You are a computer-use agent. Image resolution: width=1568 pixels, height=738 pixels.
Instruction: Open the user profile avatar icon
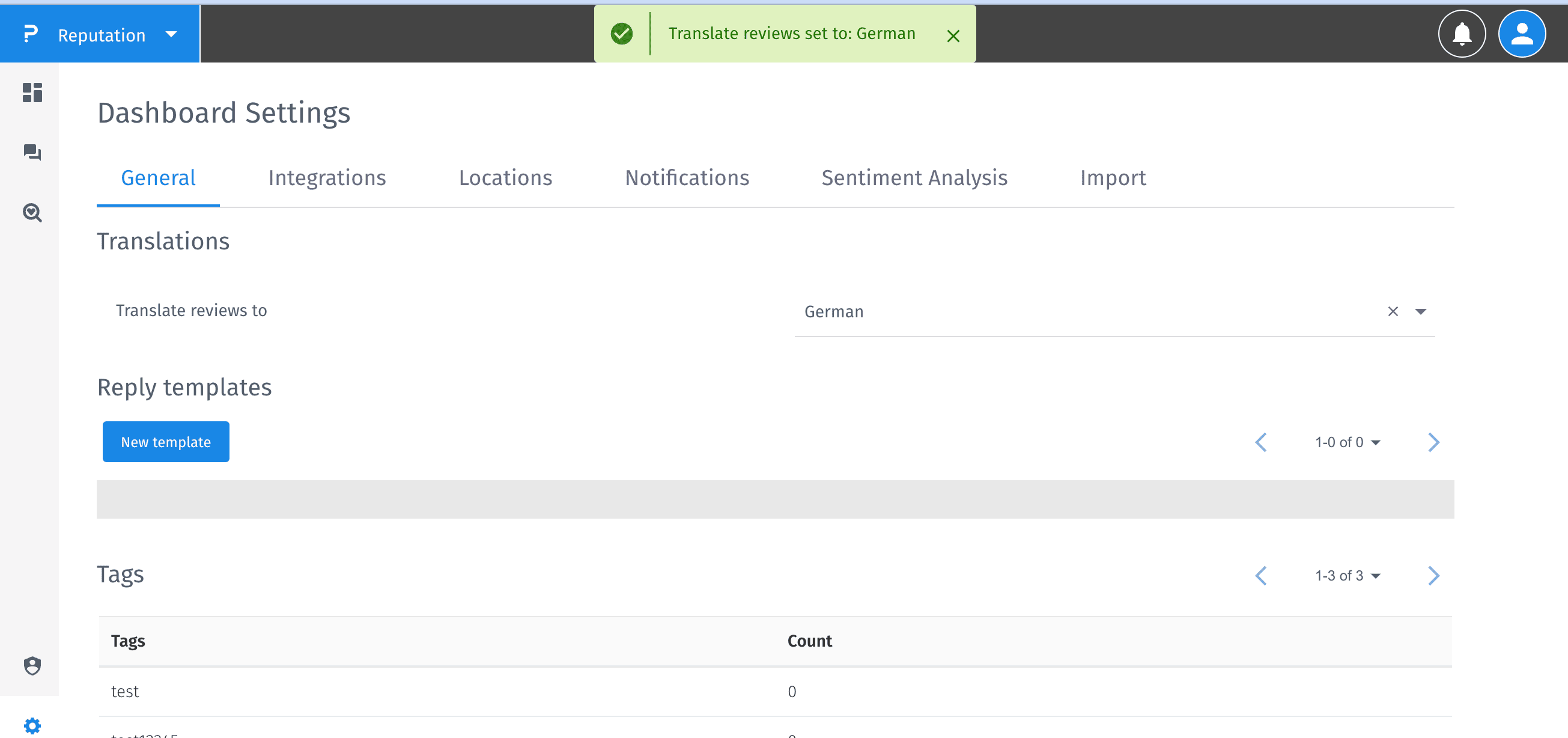coord(1522,34)
